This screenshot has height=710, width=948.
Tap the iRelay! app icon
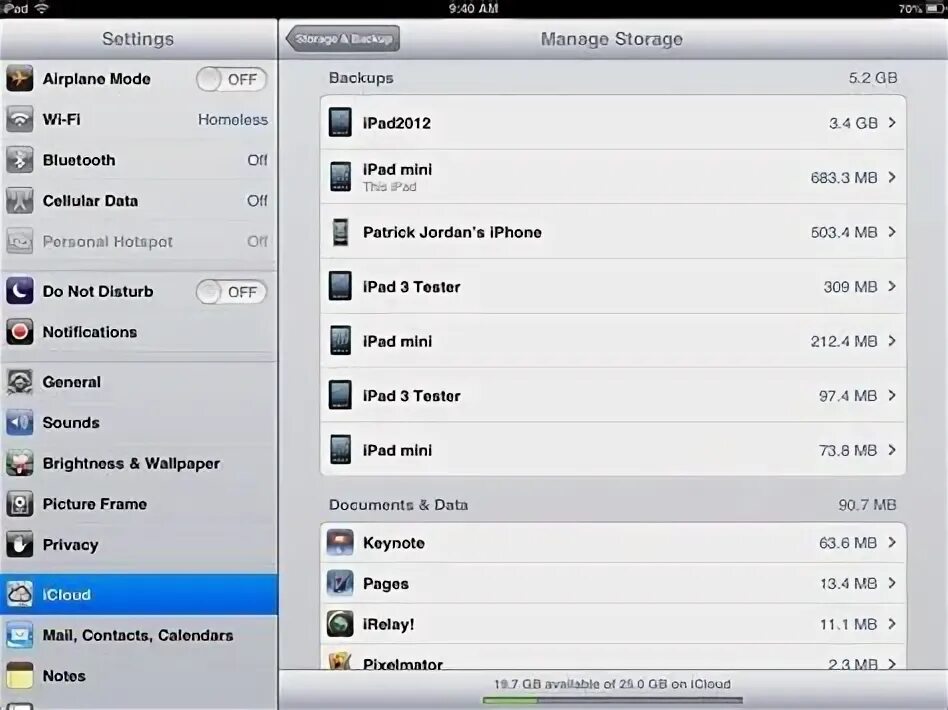coord(340,624)
